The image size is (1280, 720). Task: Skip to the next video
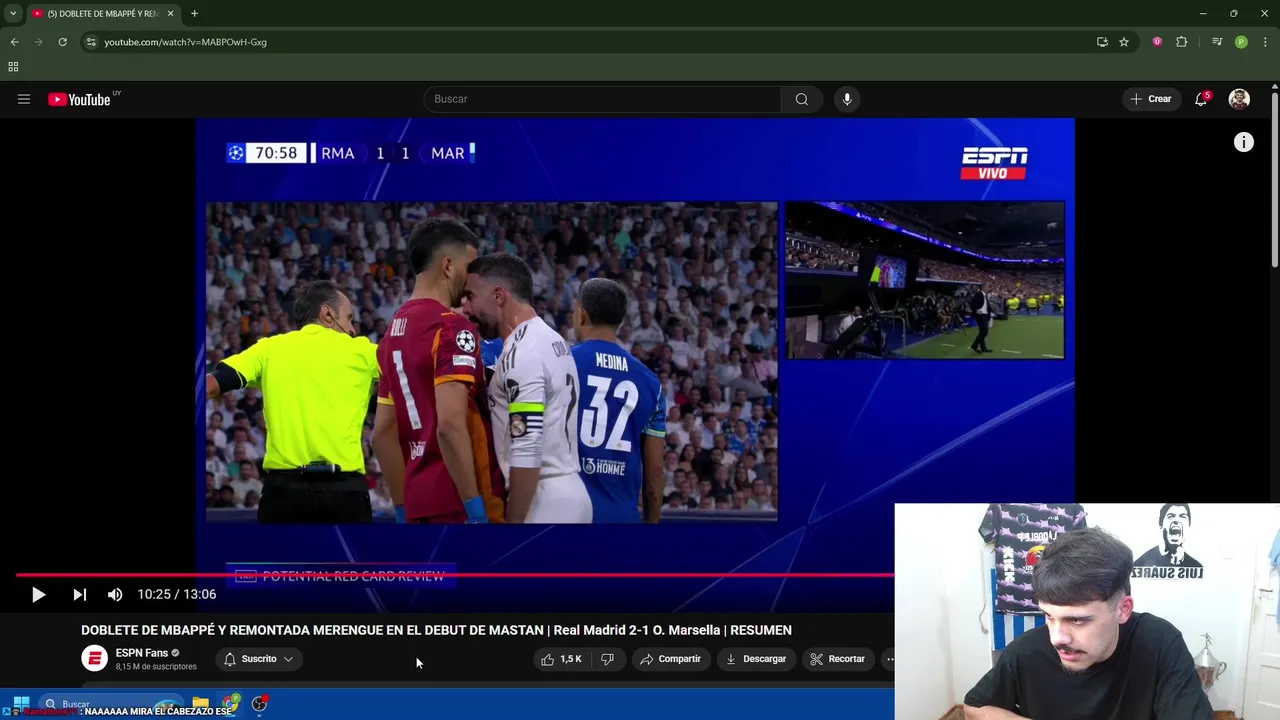pos(79,594)
